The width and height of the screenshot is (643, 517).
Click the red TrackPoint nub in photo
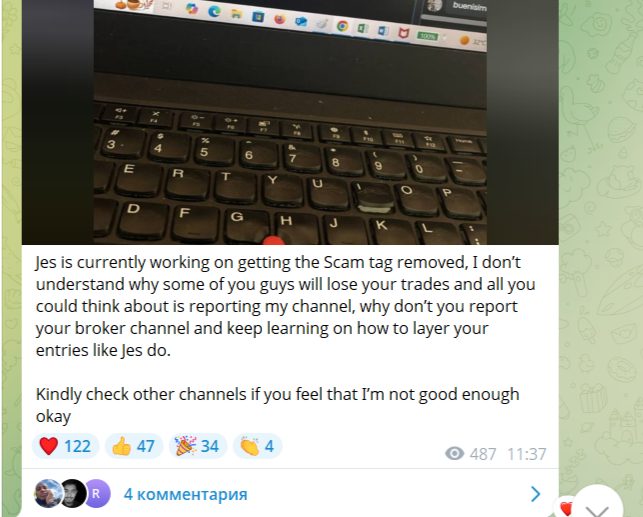[x=274, y=241]
